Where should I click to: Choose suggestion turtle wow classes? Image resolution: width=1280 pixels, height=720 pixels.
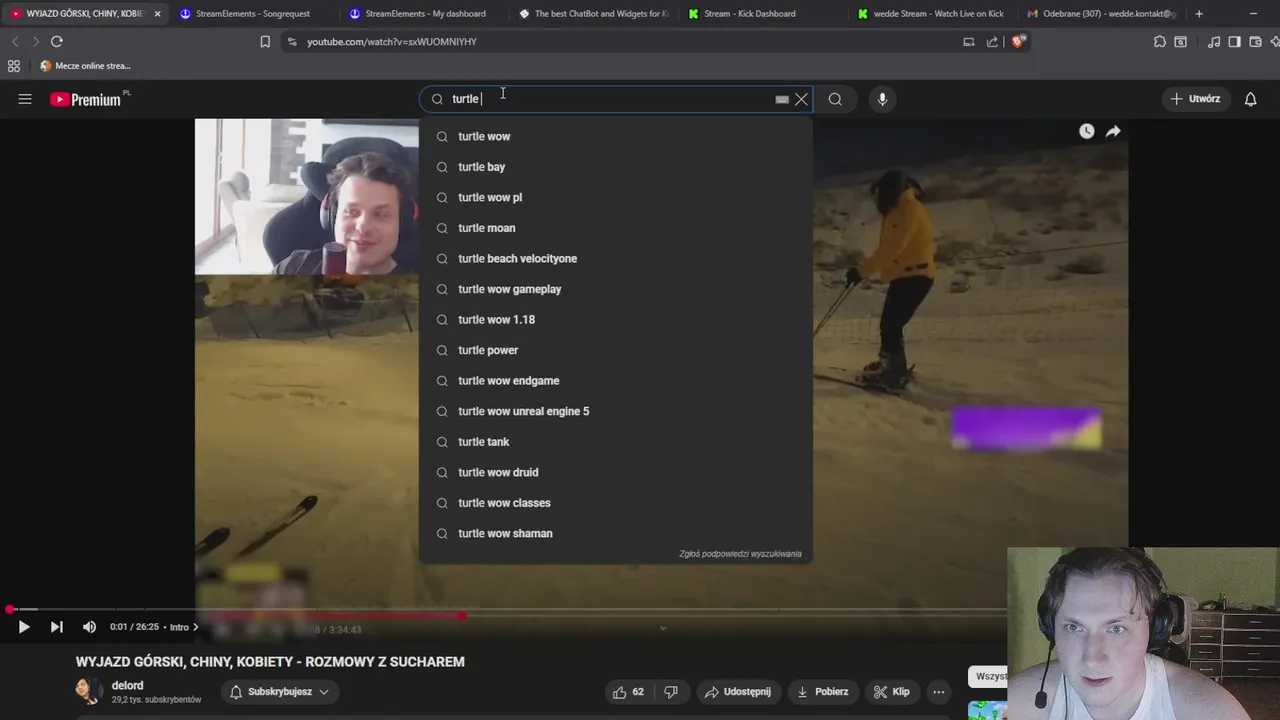(615, 502)
